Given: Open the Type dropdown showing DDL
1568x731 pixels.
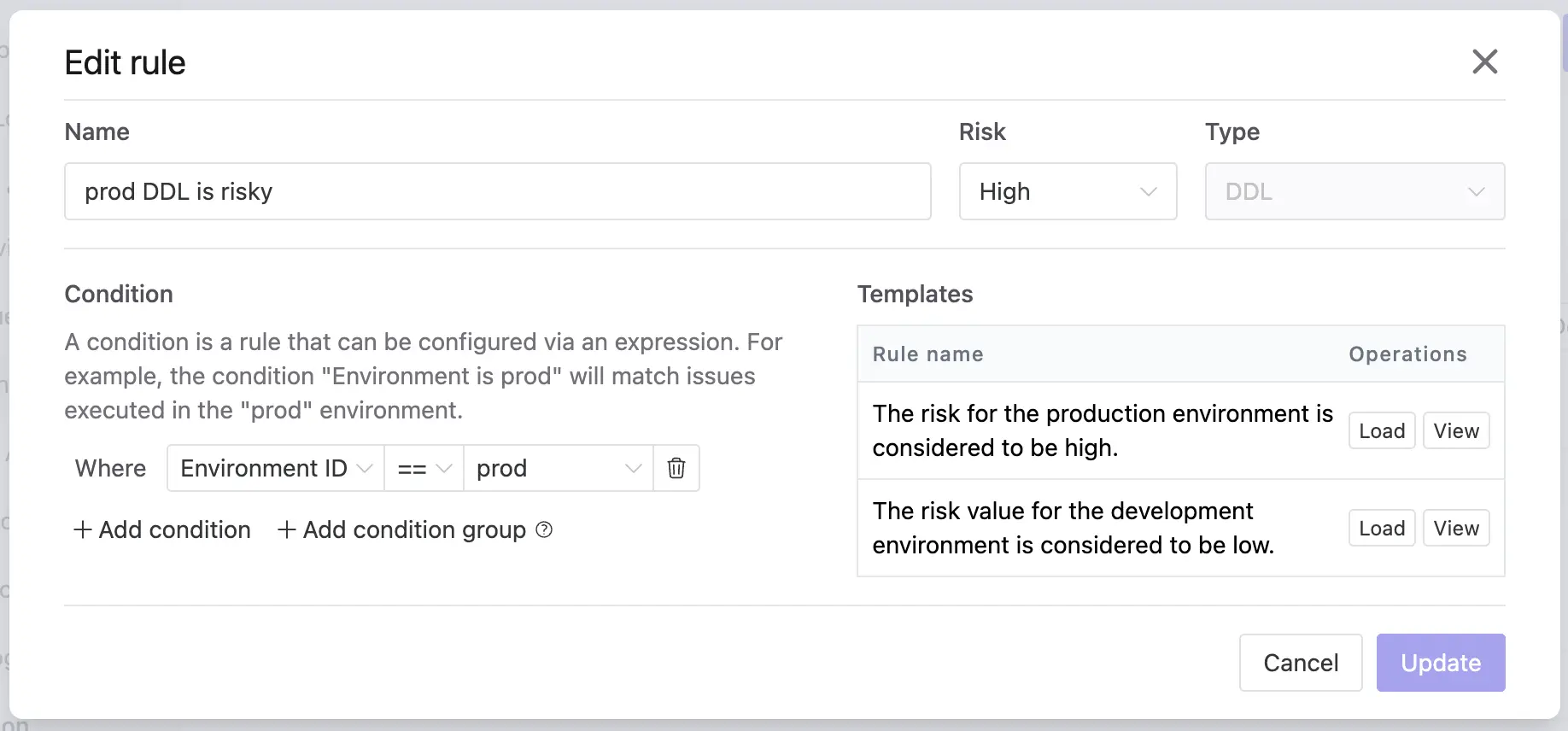Looking at the screenshot, I should pos(1354,191).
